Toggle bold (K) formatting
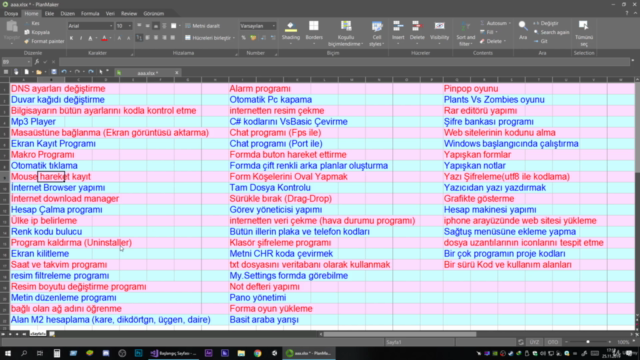This screenshot has width=640, height=360. pyautogui.click(x=71, y=38)
